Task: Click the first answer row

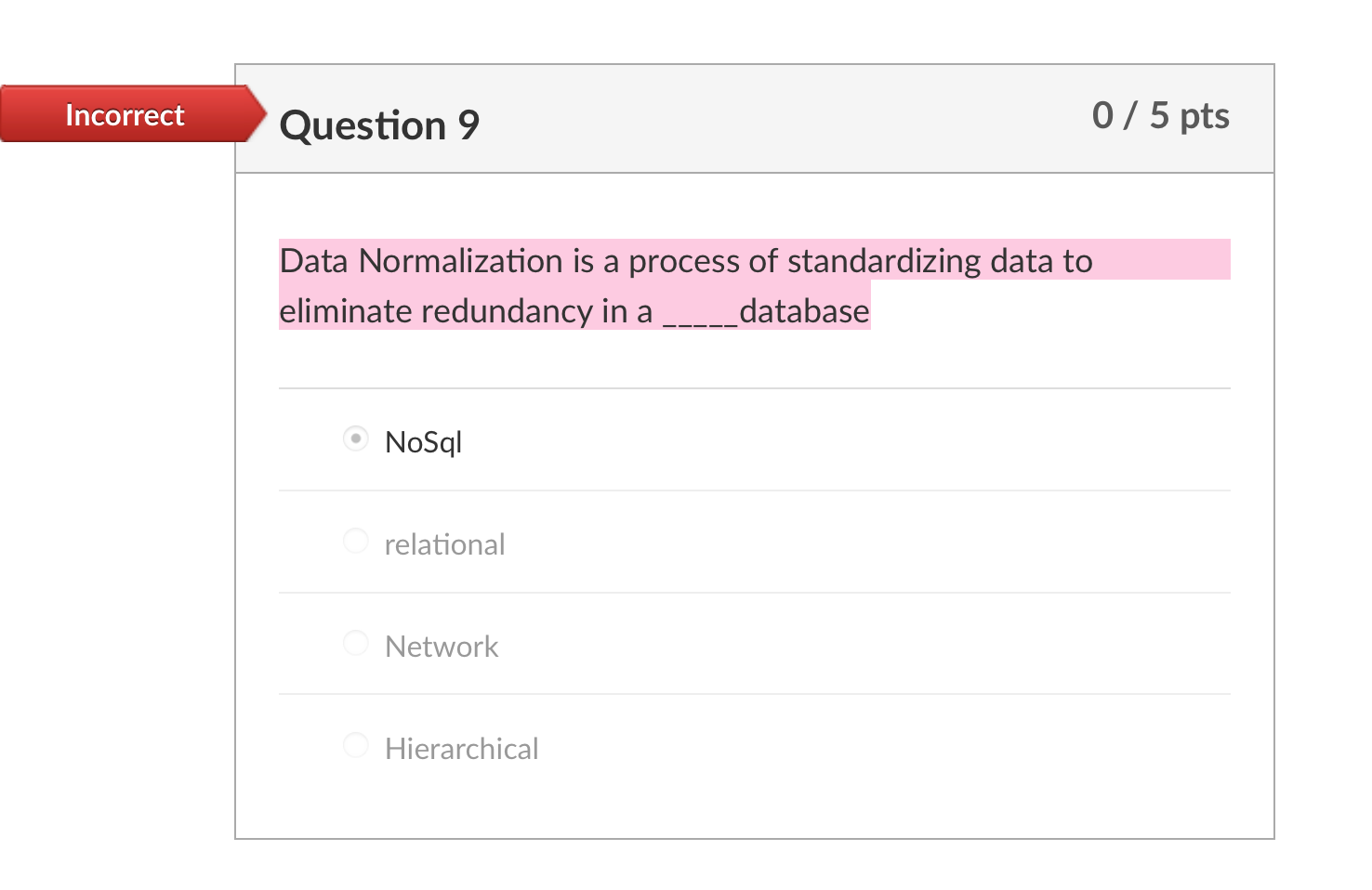Action: point(755,439)
